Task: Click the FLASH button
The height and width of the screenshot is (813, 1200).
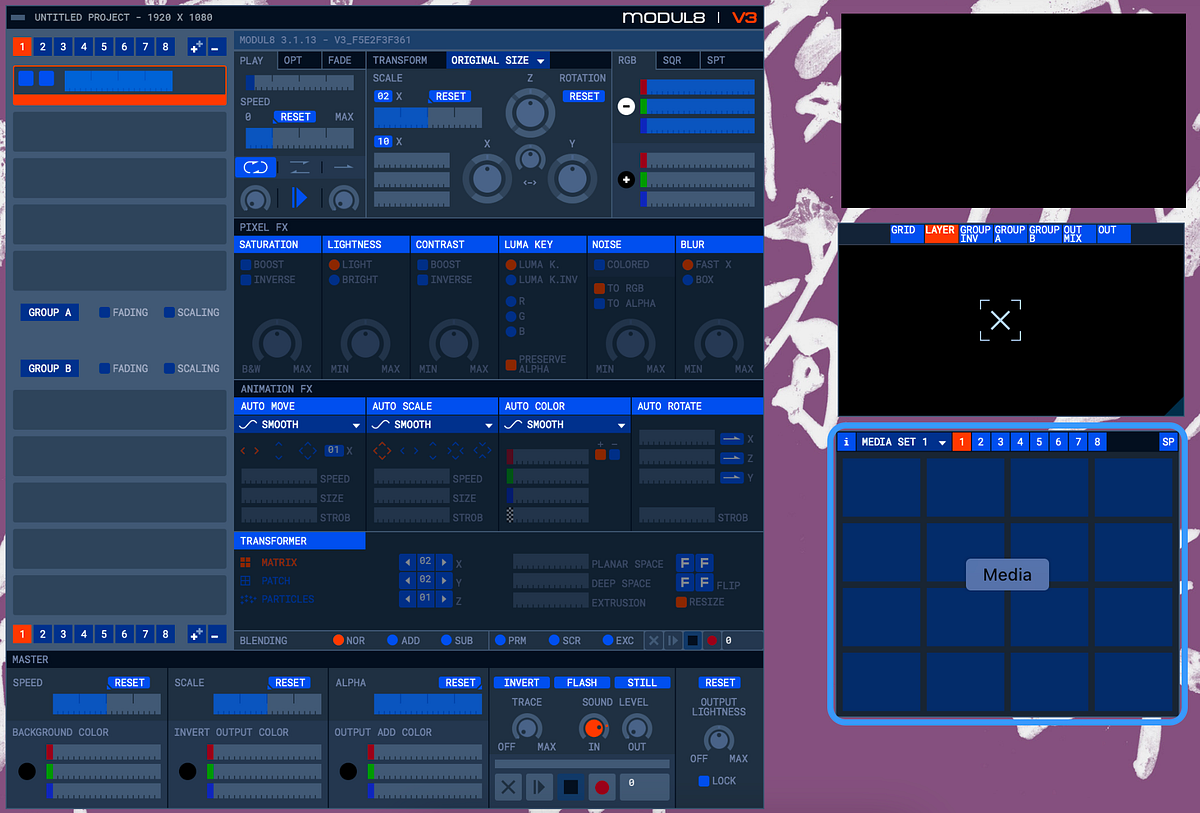Action: [582, 682]
